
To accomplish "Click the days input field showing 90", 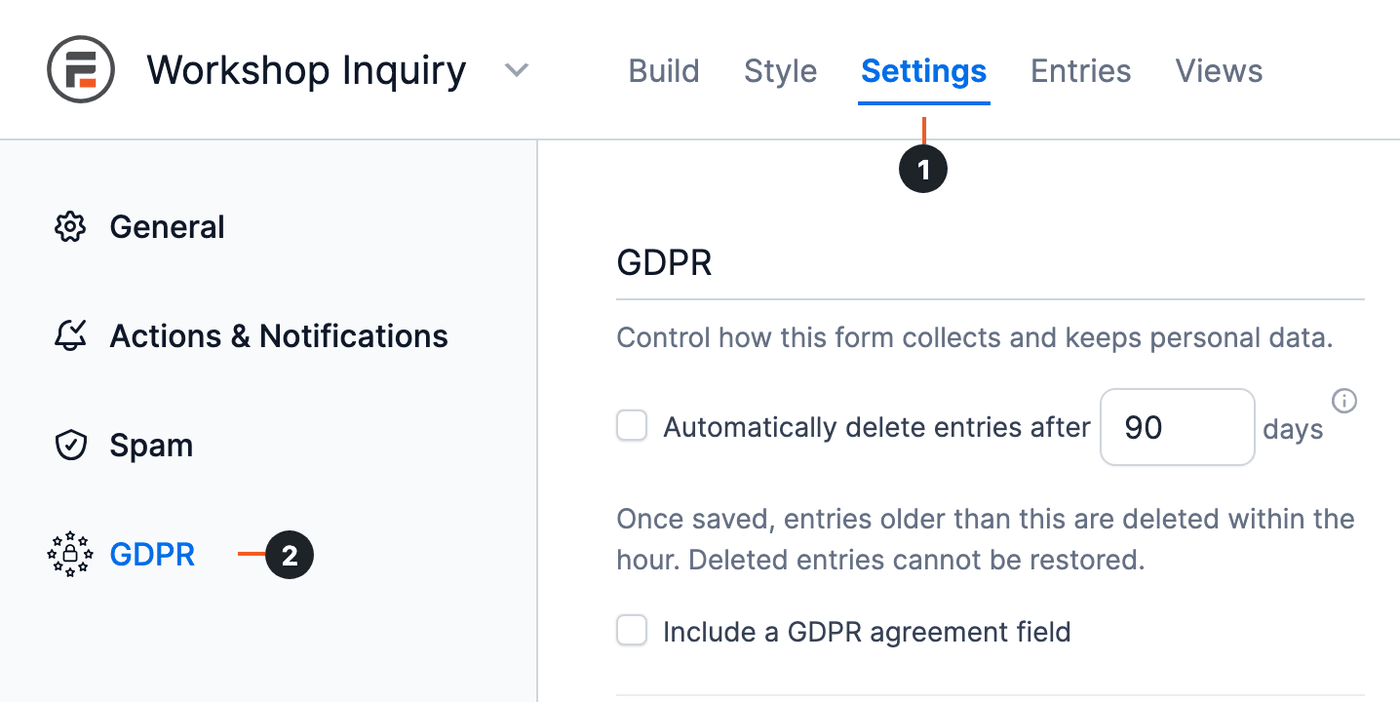I will [1177, 427].
